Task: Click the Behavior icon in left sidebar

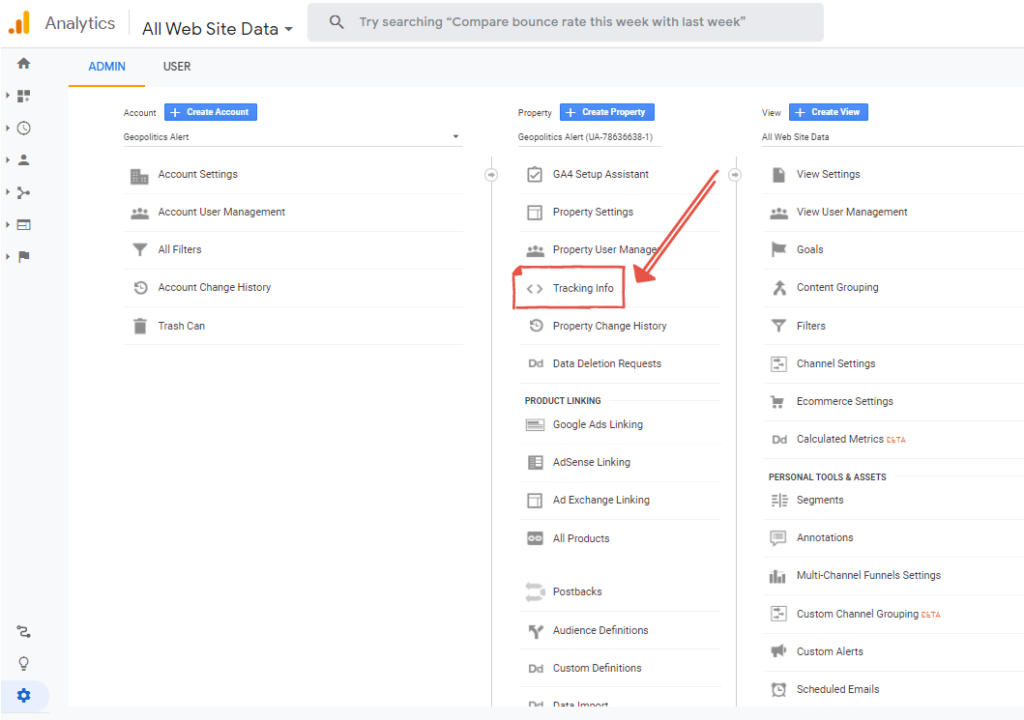Action: click(24, 224)
